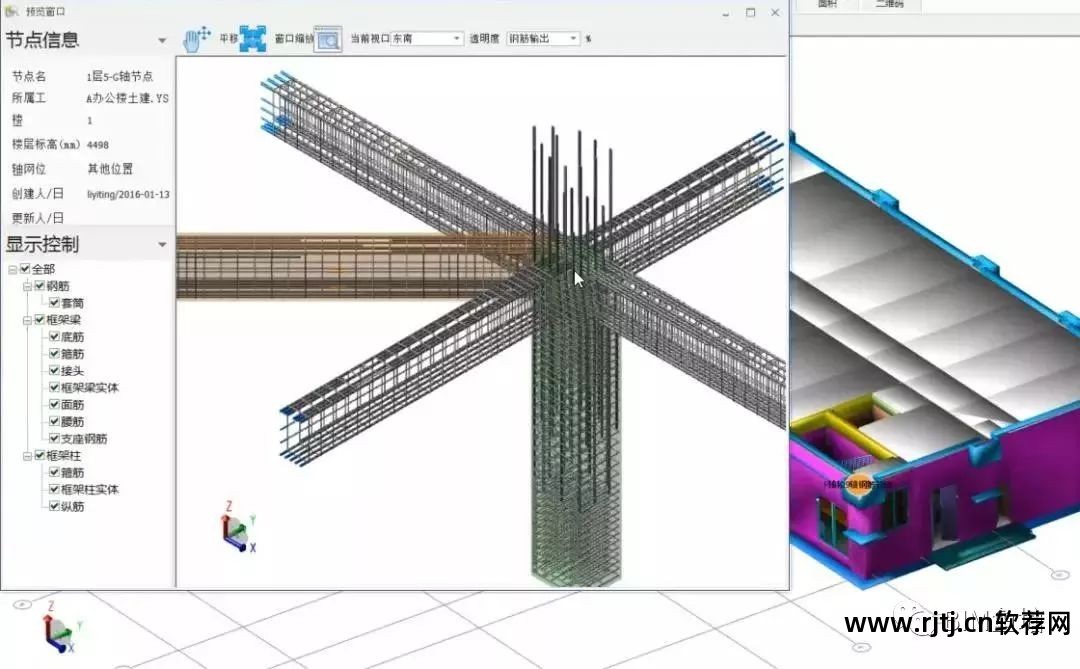Click project value A办公楼土建.YS
Image resolution: width=1080 pixels, height=669 pixels.
click(127, 99)
